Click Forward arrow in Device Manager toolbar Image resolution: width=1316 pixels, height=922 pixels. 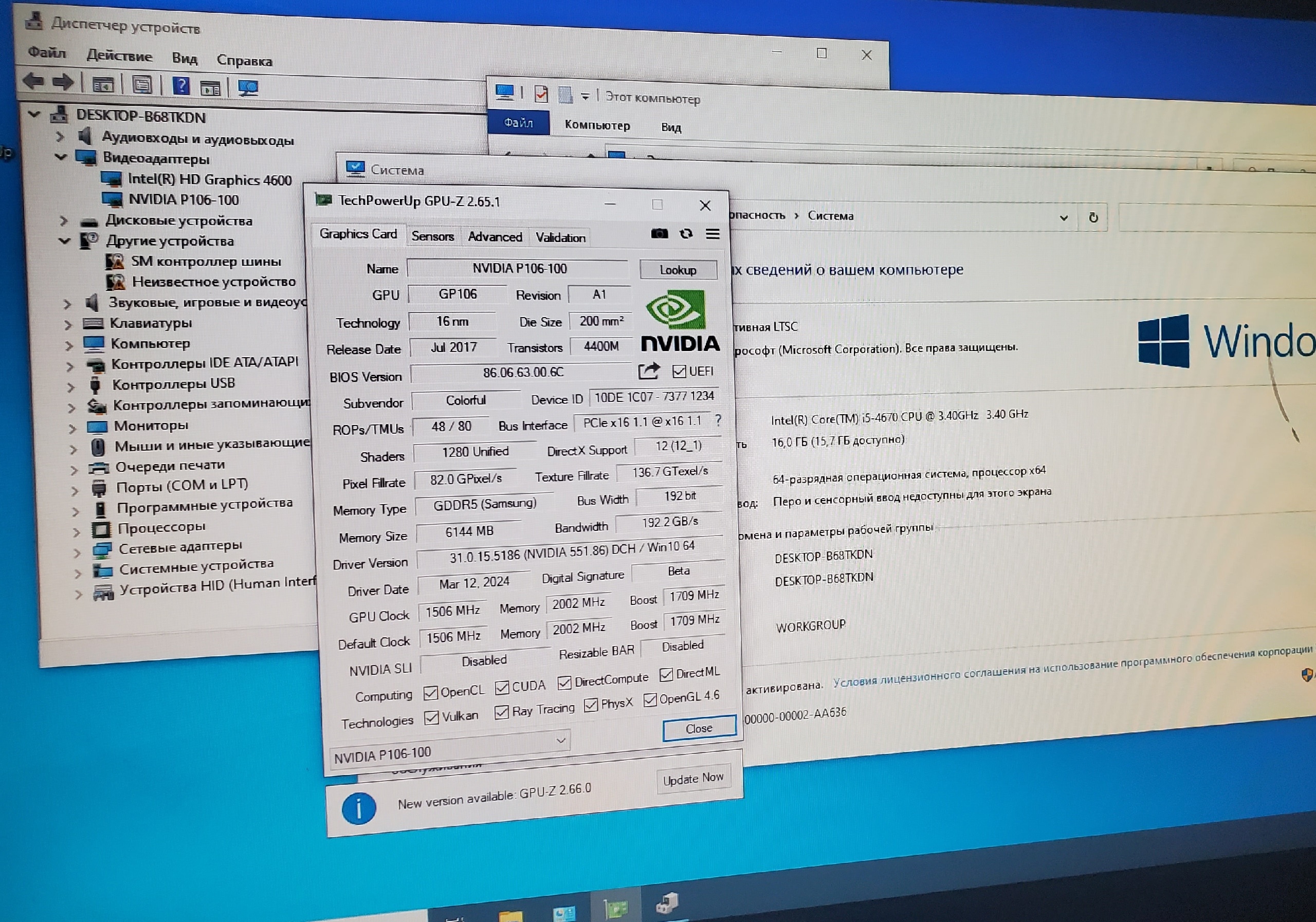pos(63,83)
